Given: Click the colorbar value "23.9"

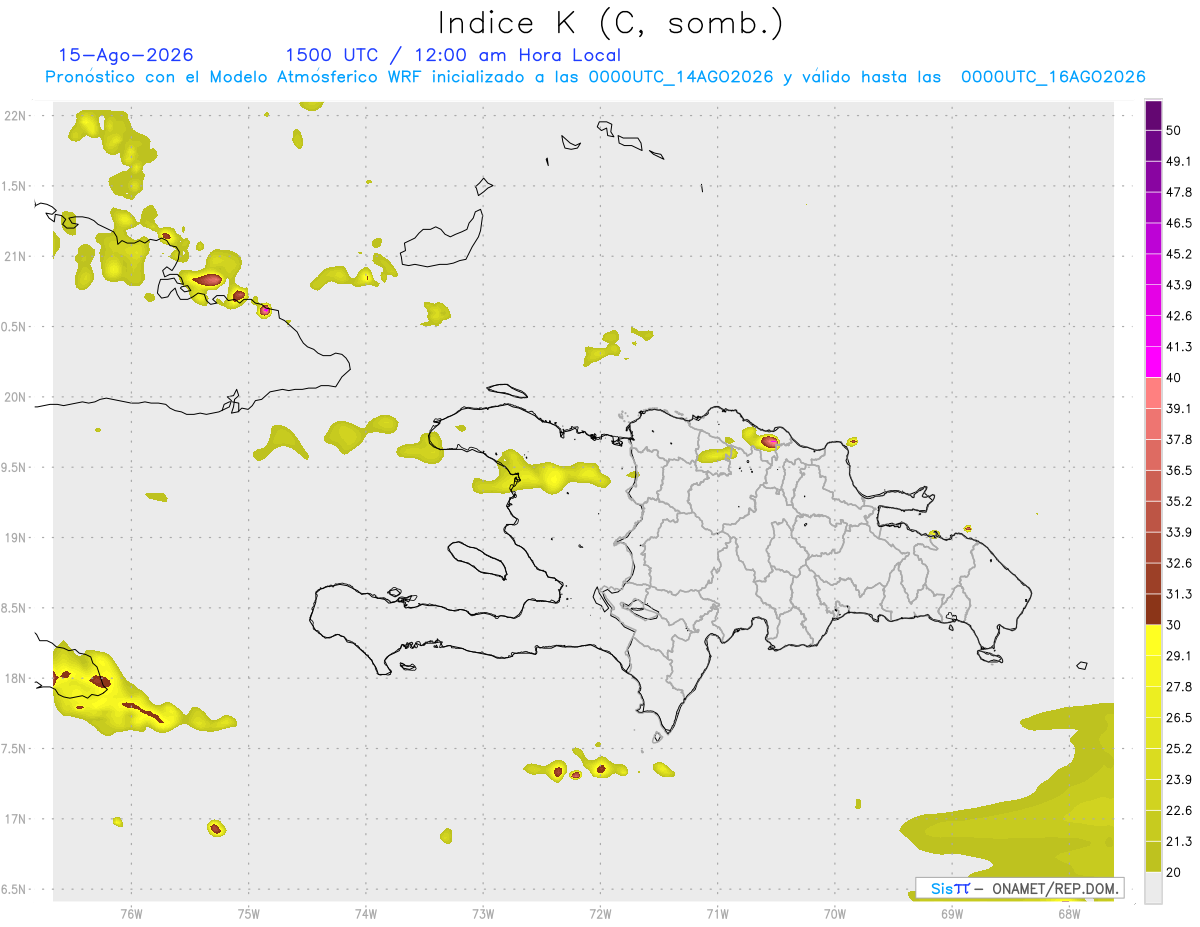Looking at the screenshot, I should click(1179, 780).
